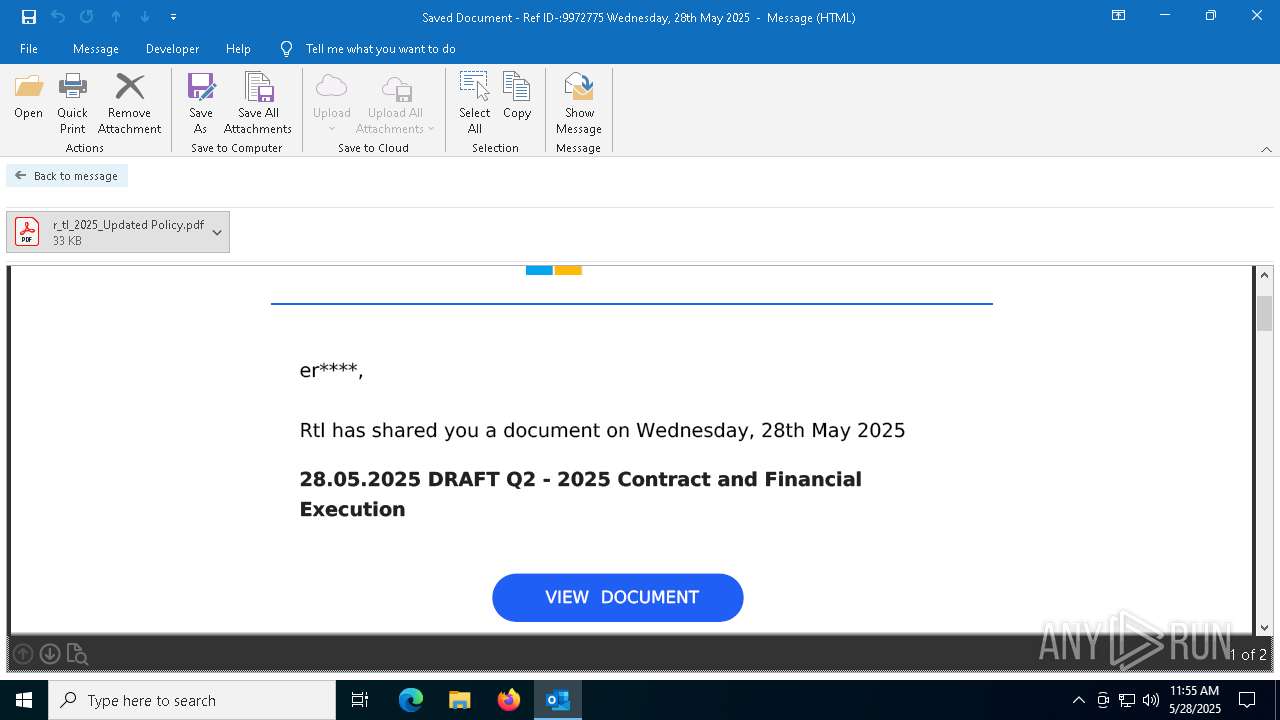
Task: Collapse the ribbon with the chevron
Action: [x=1266, y=149]
